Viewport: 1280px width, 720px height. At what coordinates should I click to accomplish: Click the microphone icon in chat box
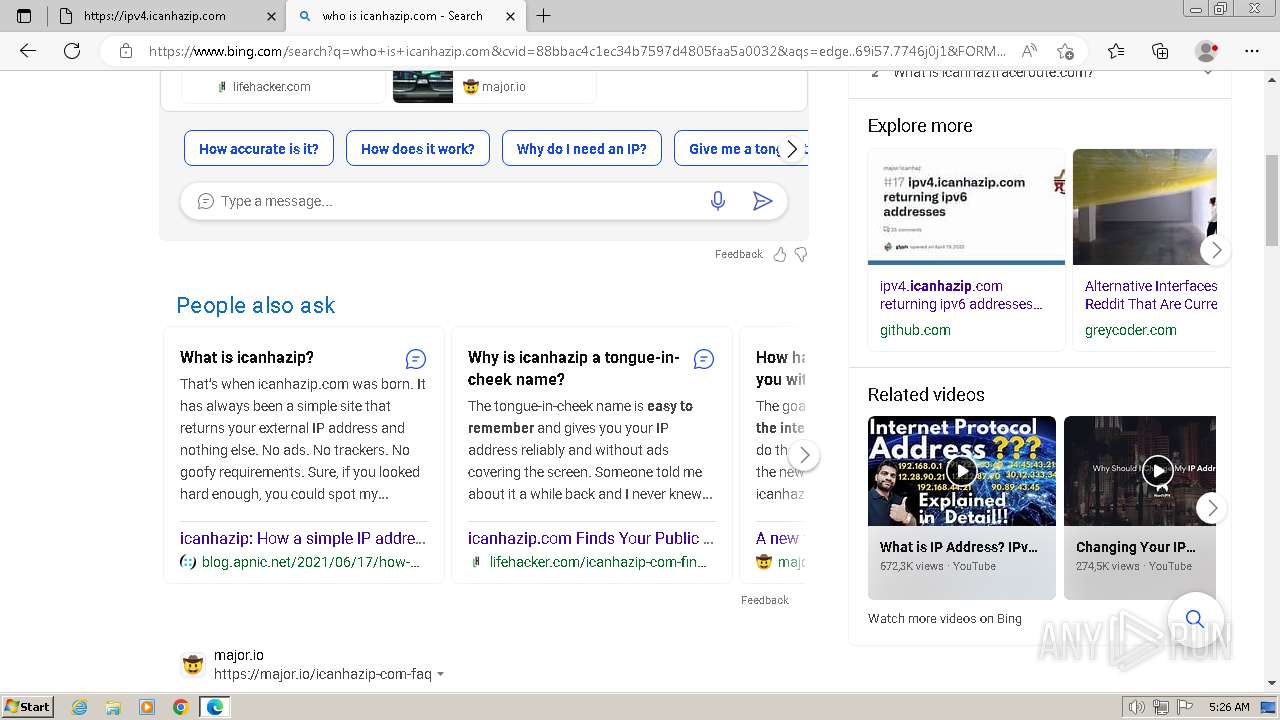pyautogui.click(x=718, y=201)
